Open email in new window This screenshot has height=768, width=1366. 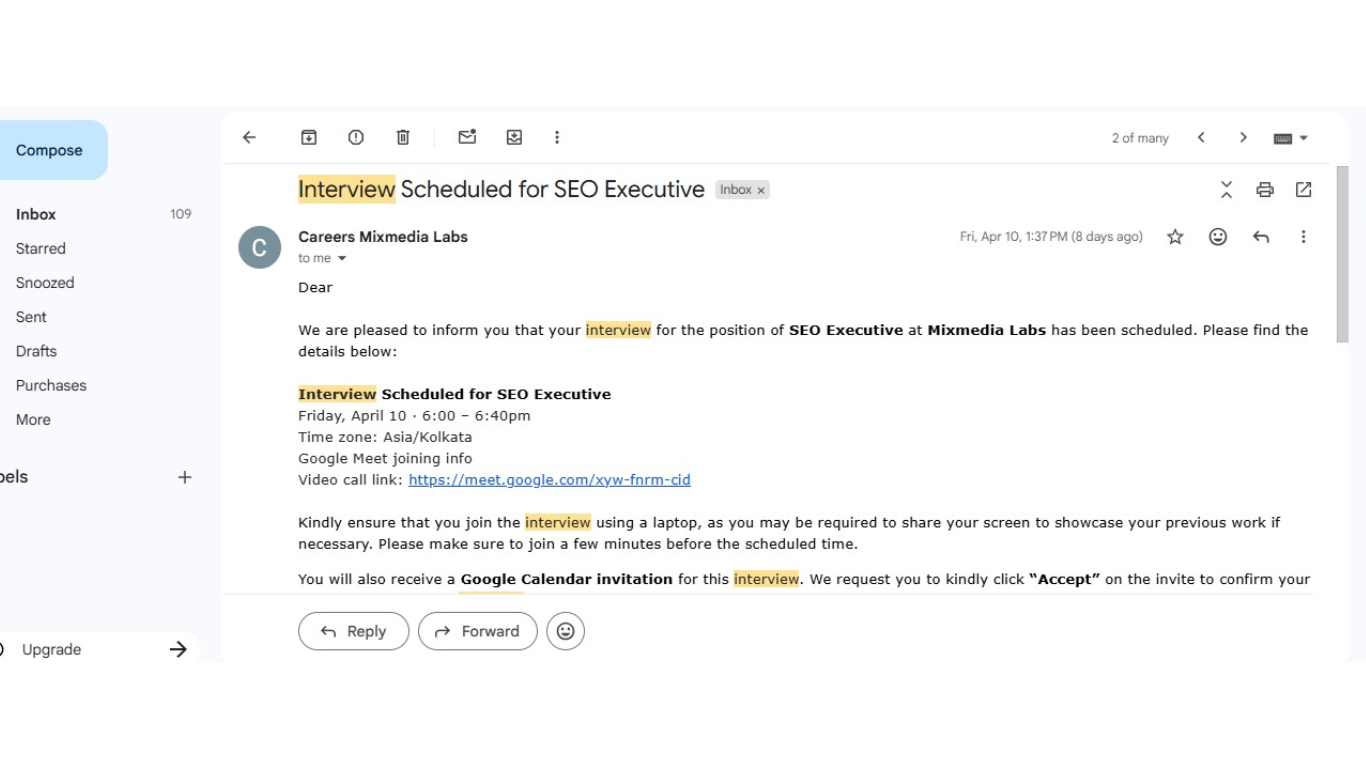point(1304,190)
